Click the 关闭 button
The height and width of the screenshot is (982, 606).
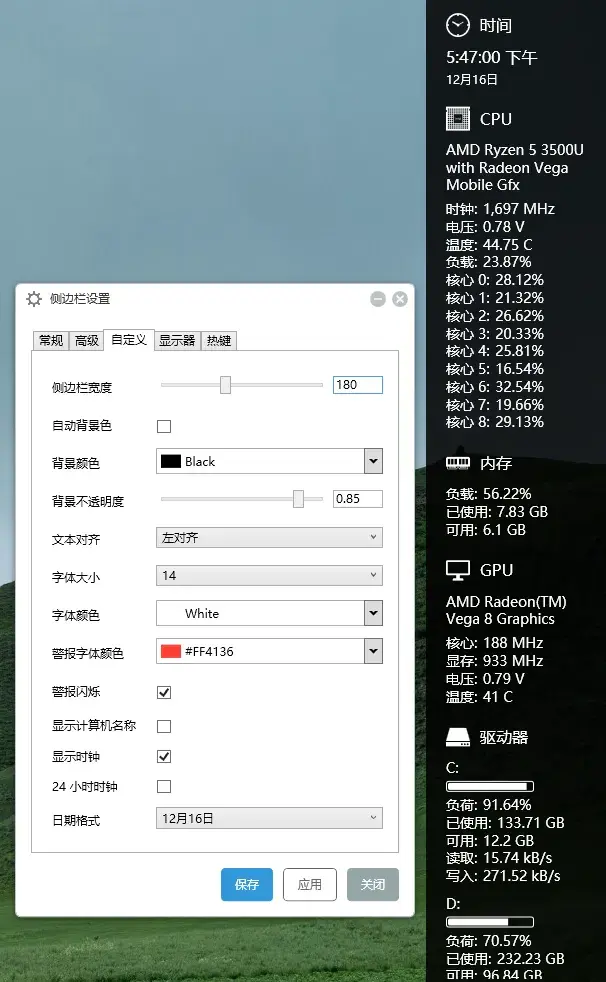(x=372, y=884)
